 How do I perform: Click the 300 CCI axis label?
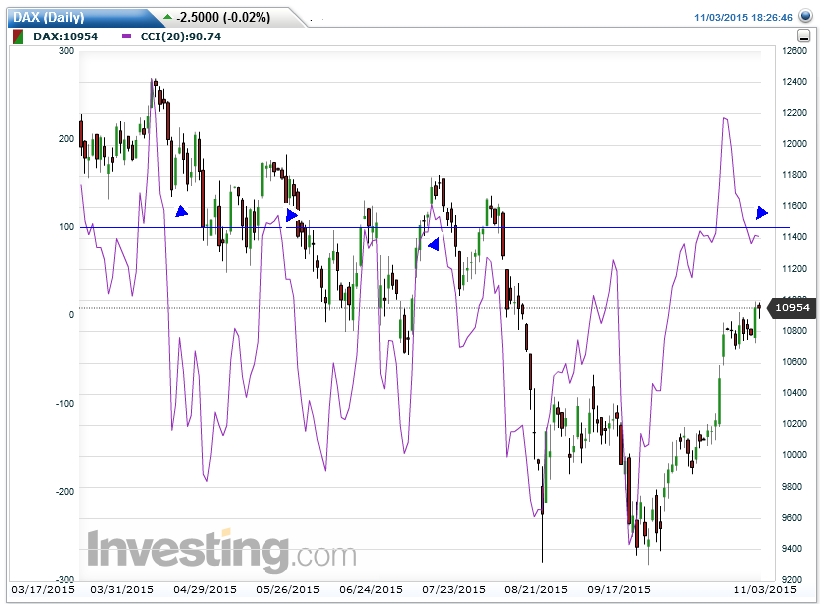pos(66,51)
